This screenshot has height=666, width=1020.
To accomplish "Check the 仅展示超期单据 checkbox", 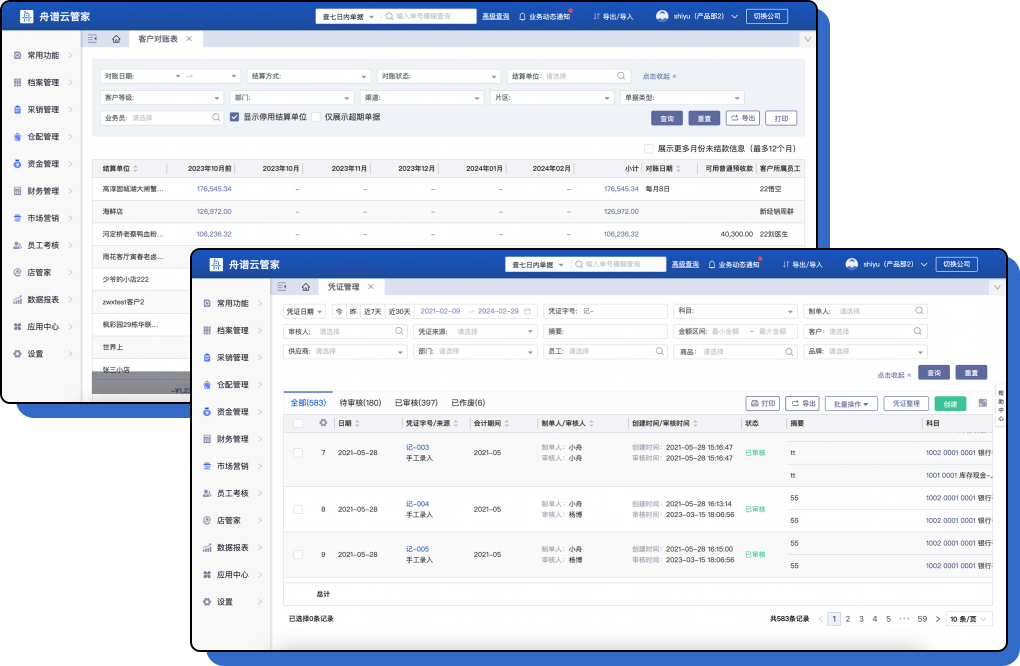I will 316,117.
